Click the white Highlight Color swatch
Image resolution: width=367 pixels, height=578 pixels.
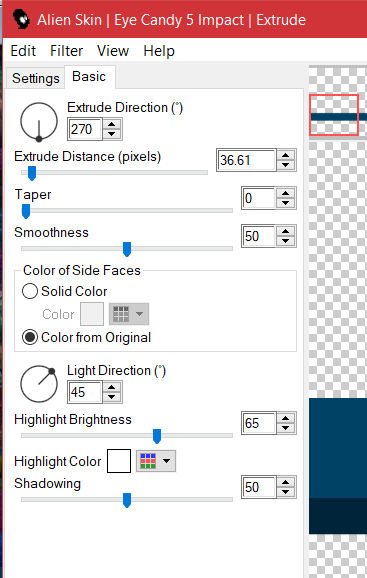119,461
